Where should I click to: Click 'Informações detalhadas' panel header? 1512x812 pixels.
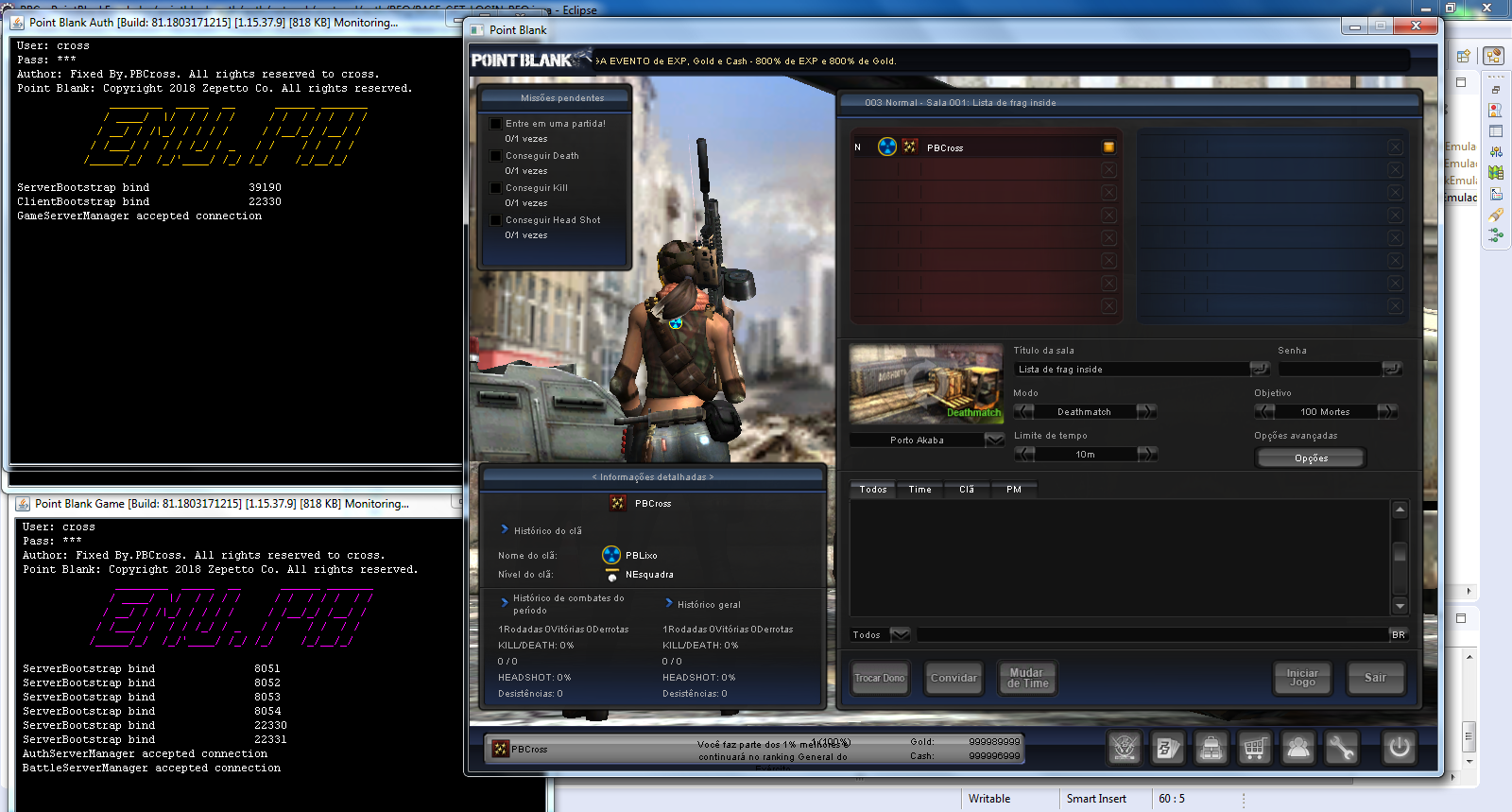point(653,477)
